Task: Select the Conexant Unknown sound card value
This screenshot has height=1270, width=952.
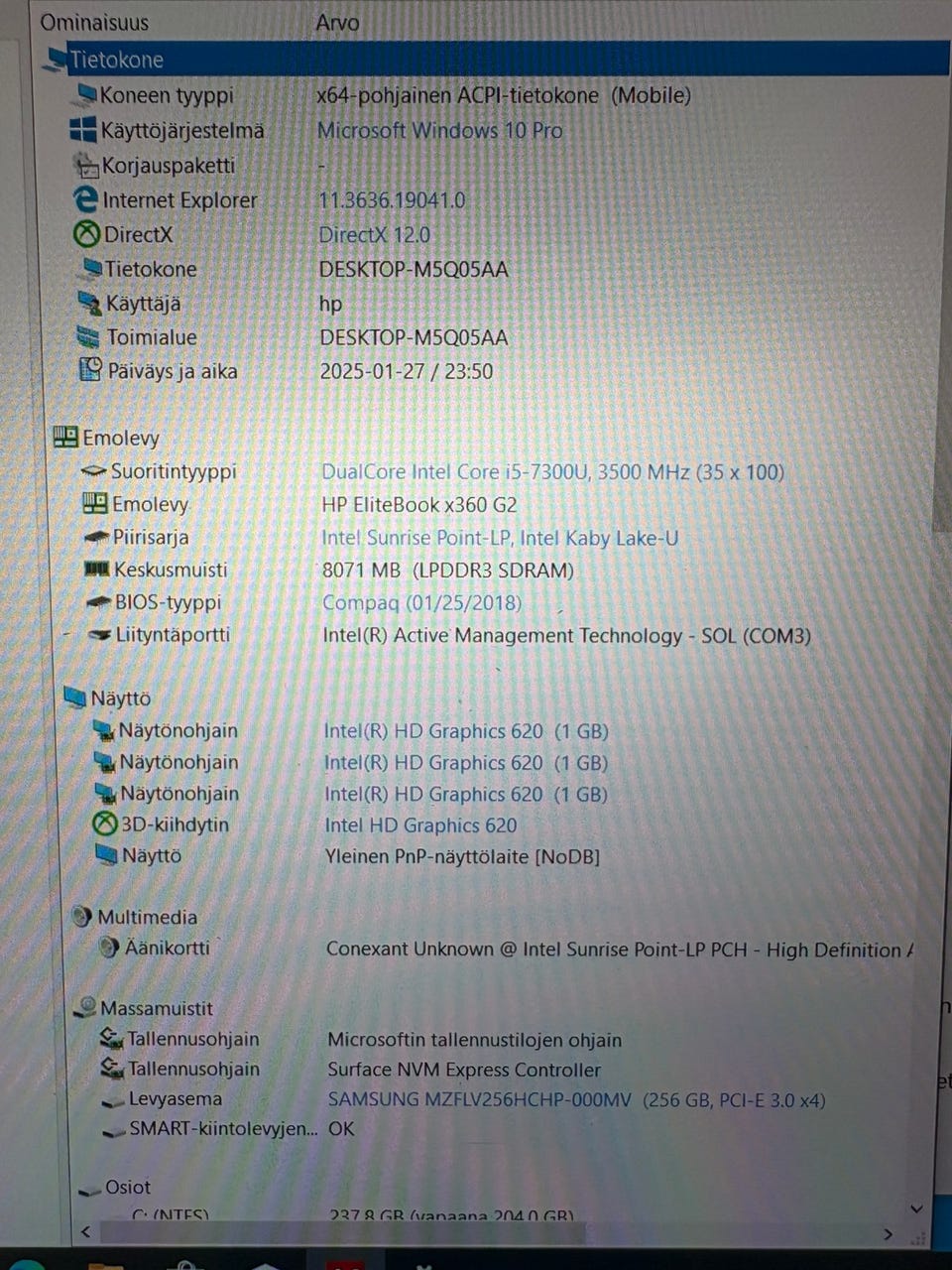Action: [619, 949]
